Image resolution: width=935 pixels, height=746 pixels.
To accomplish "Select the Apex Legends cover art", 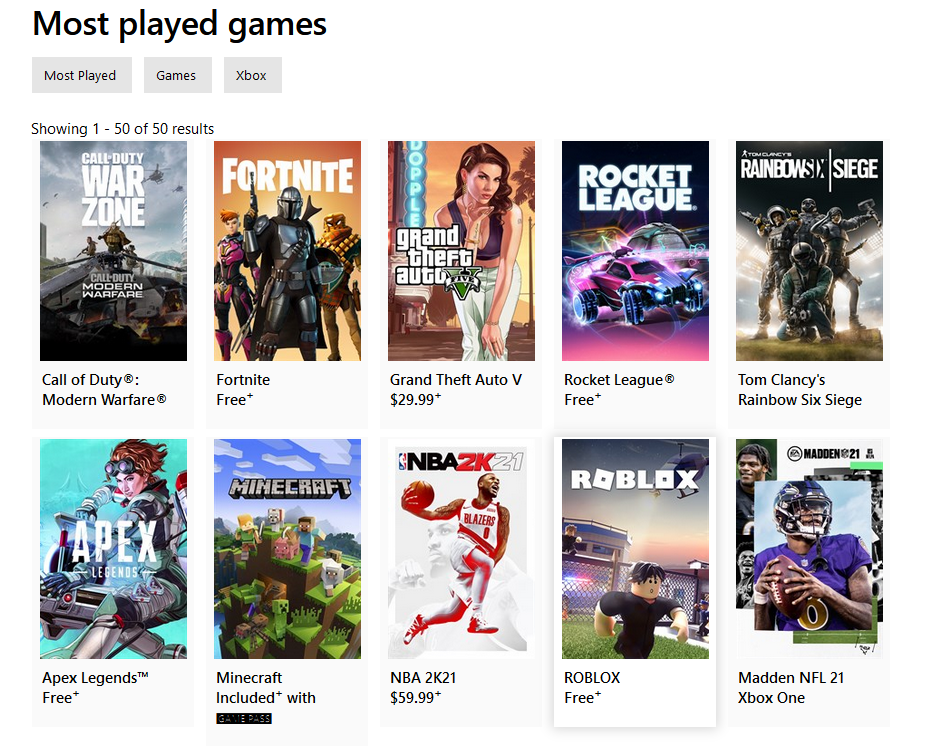I will coord(113,549).
